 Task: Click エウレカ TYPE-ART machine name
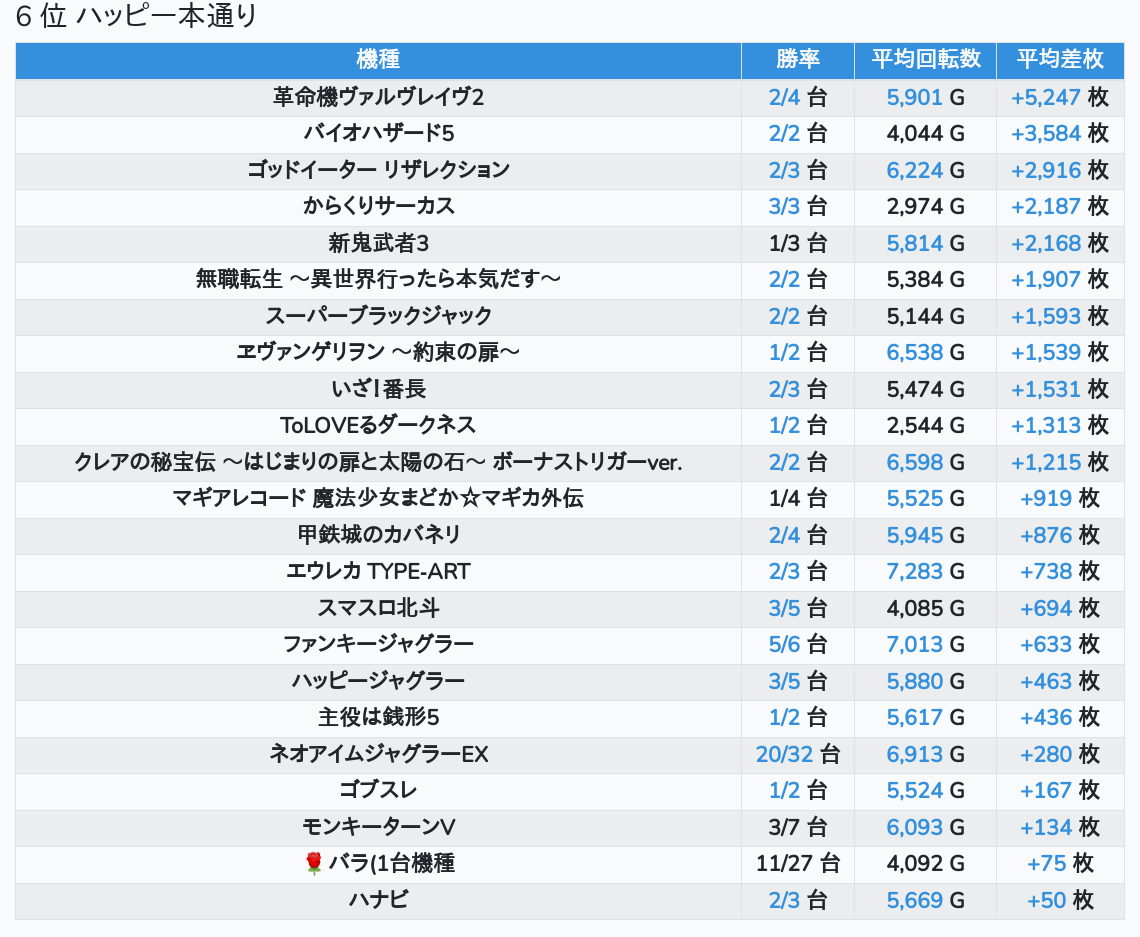click(x=378, y=571)
